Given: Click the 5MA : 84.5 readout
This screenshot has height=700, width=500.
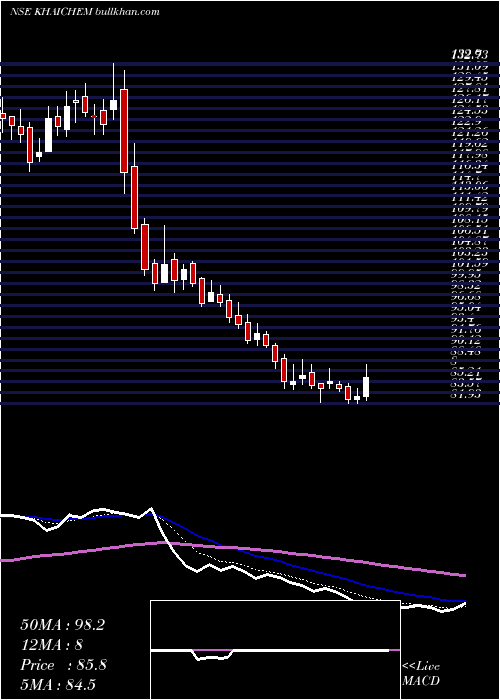Looking at the screenshot, I should point(58,685).
